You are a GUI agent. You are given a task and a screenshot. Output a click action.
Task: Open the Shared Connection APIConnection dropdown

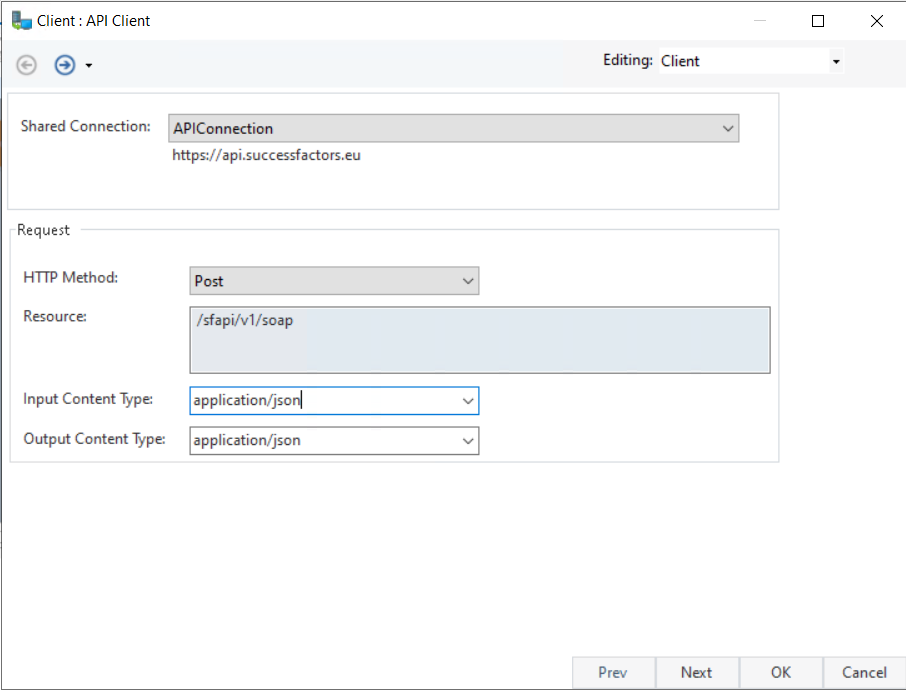click(728, 128)
